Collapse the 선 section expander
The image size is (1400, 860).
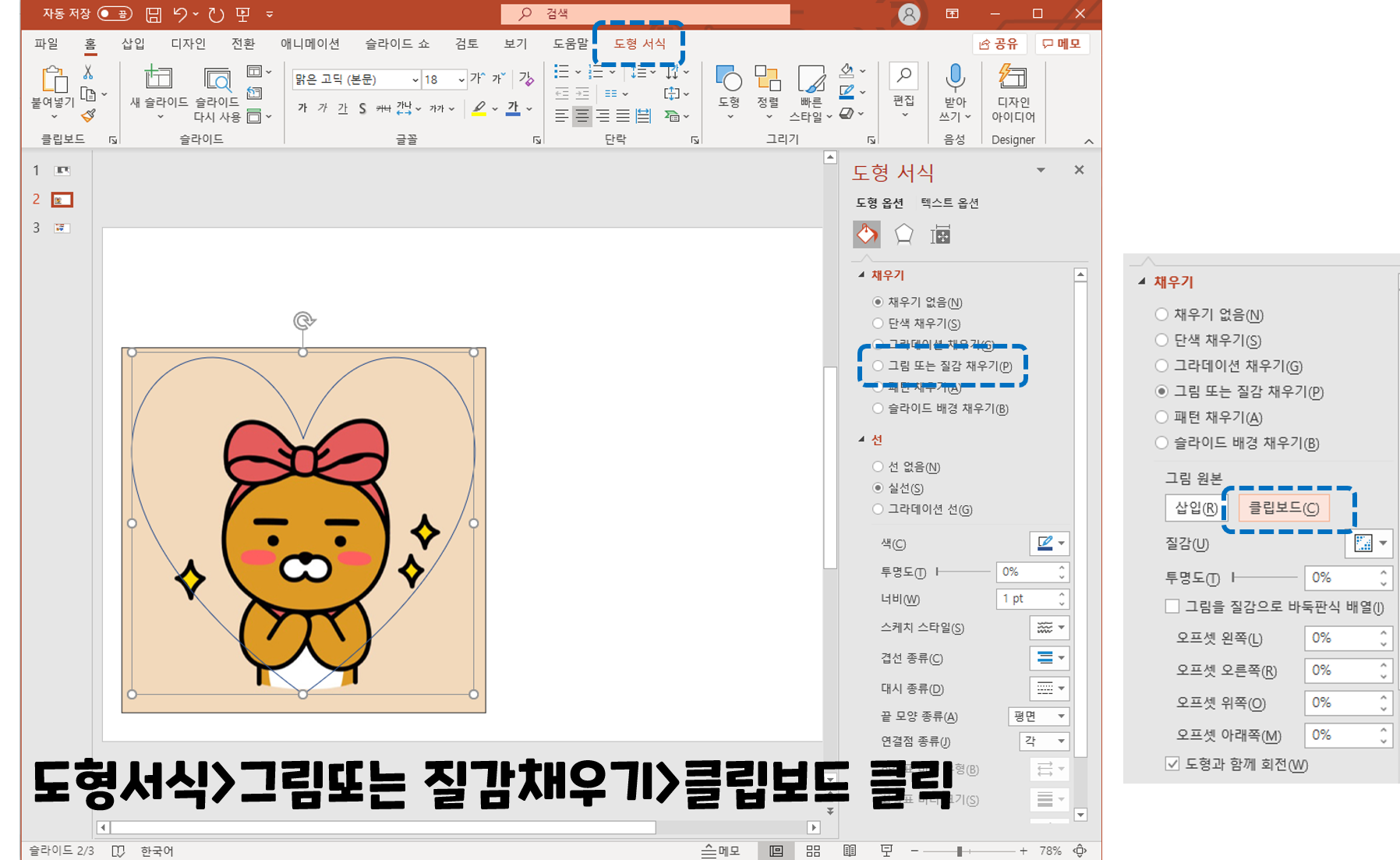click(861, 439)
